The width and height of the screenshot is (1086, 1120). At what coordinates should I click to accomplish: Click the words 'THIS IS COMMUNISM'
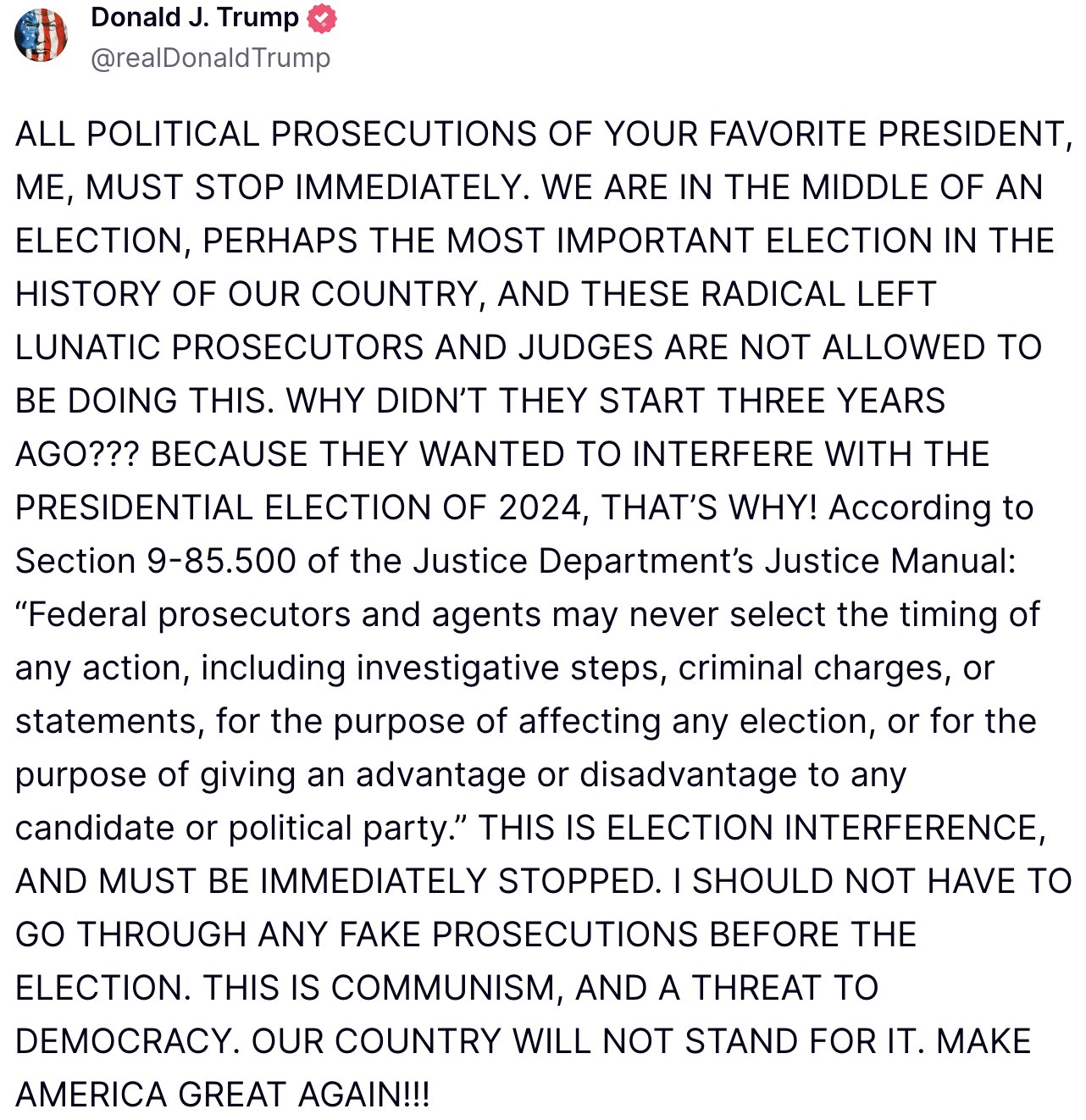tap(383, 989)
